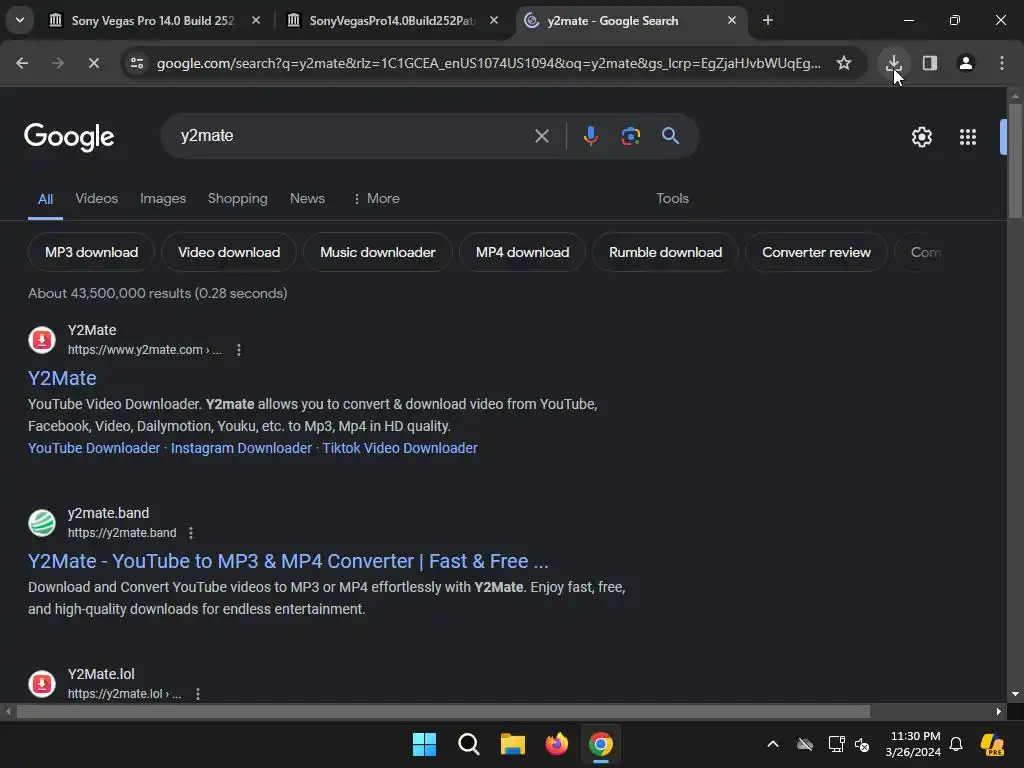Toggle Chrome side panel
This screenshot has width=1024, height=768.
pyautogui.click(x=929, y=63)
